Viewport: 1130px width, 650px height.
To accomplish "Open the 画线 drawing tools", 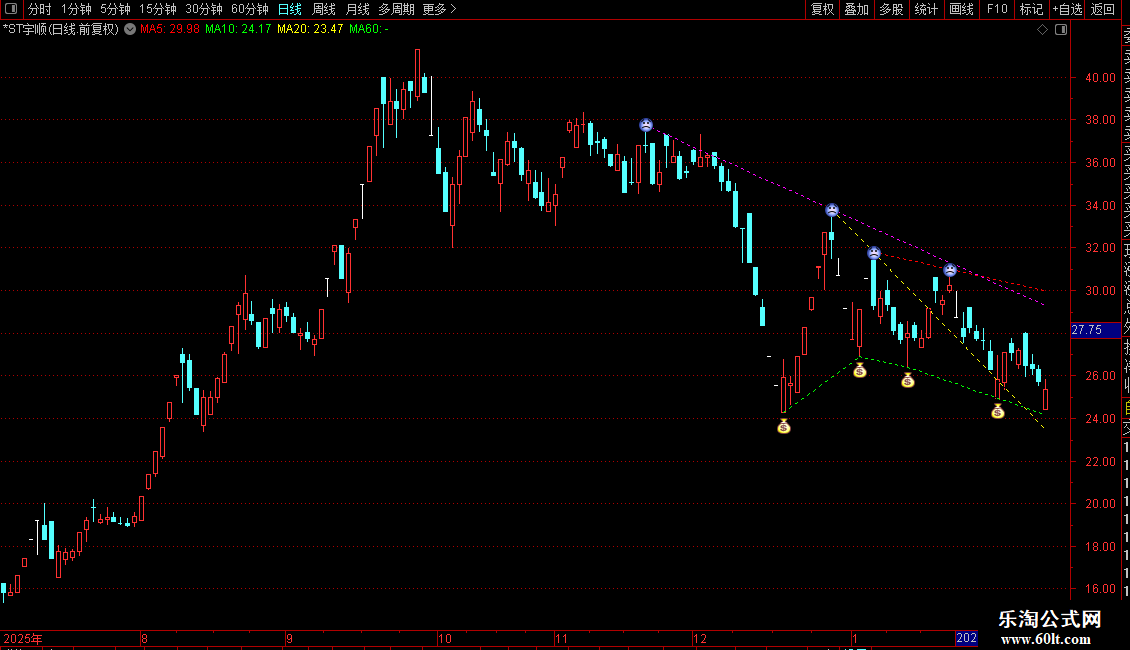I will pyautogui.click(x=961, y=9).
